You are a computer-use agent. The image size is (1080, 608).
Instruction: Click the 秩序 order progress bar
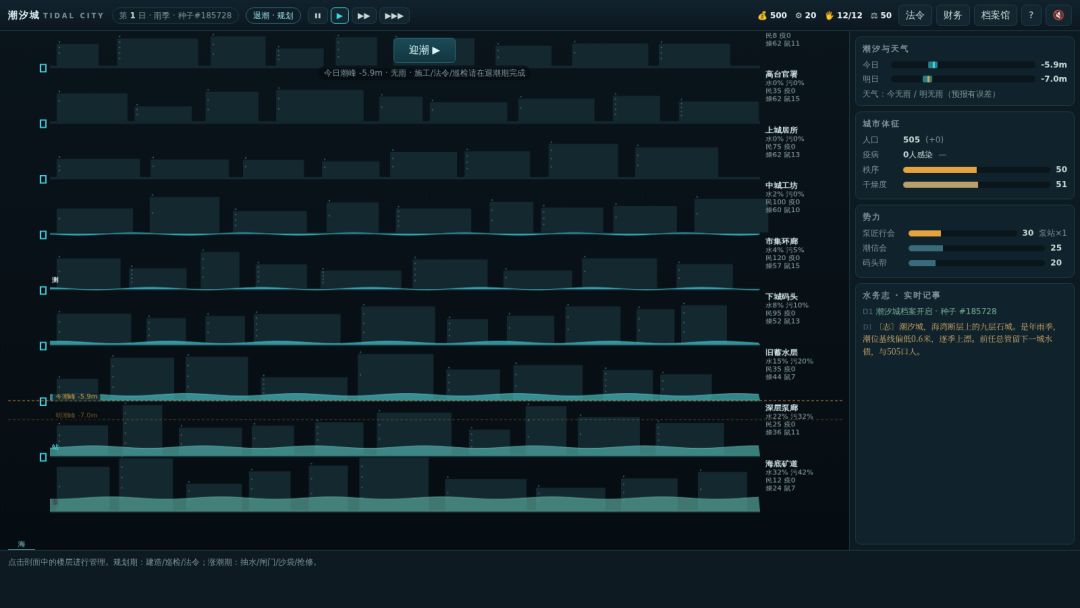click(x=976, y=169)
